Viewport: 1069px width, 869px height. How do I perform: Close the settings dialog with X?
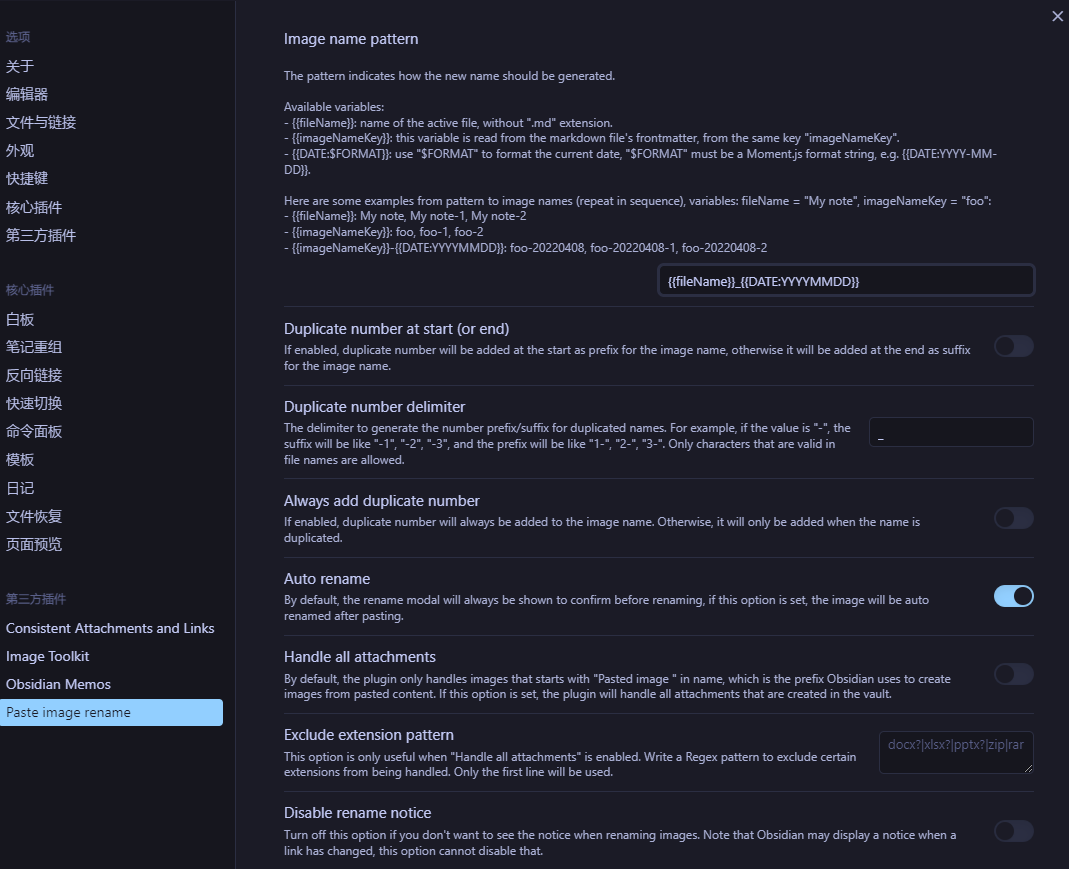pos(1057,16)
